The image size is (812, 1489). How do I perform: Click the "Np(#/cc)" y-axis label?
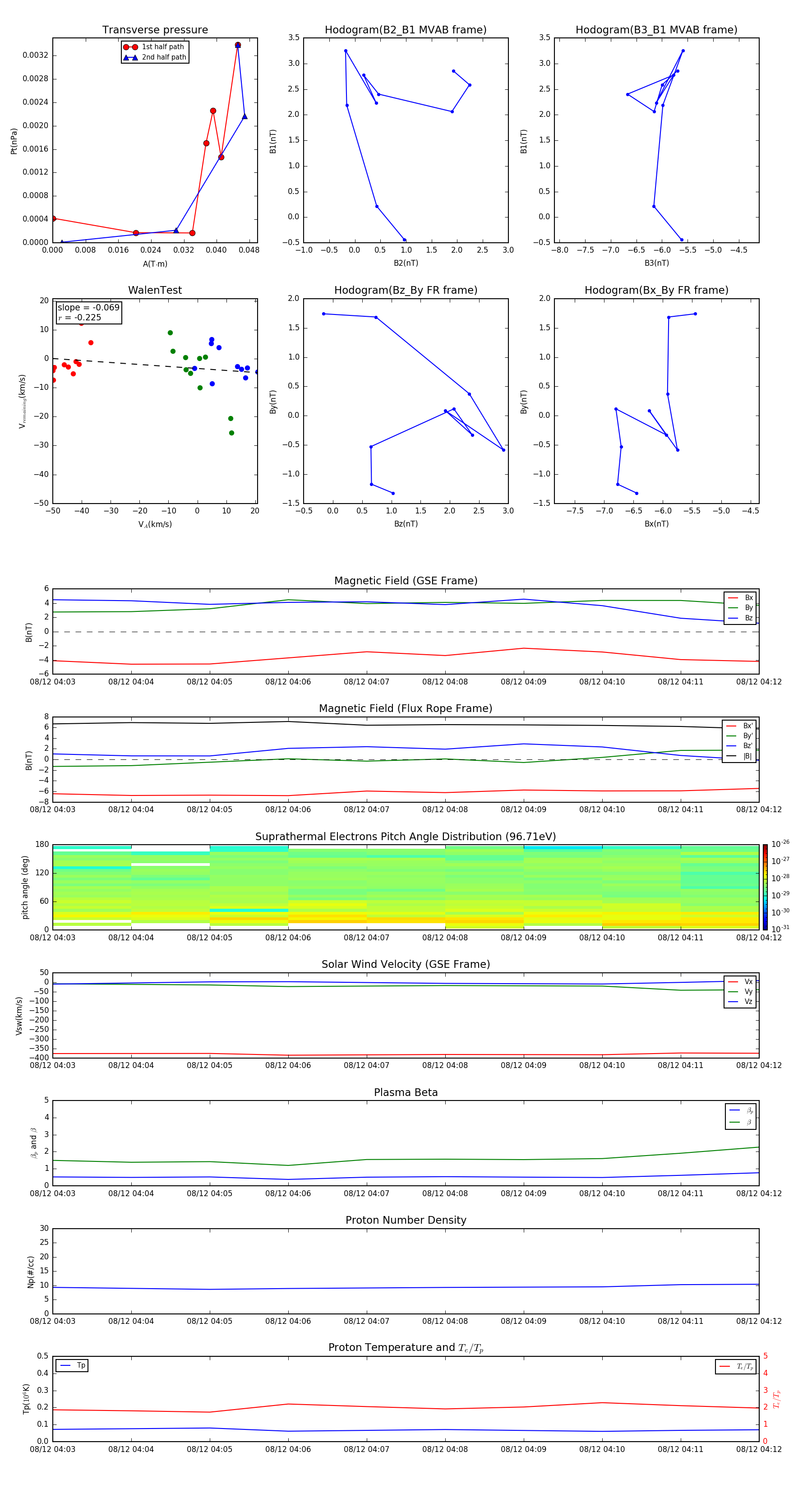(31, 1272)
